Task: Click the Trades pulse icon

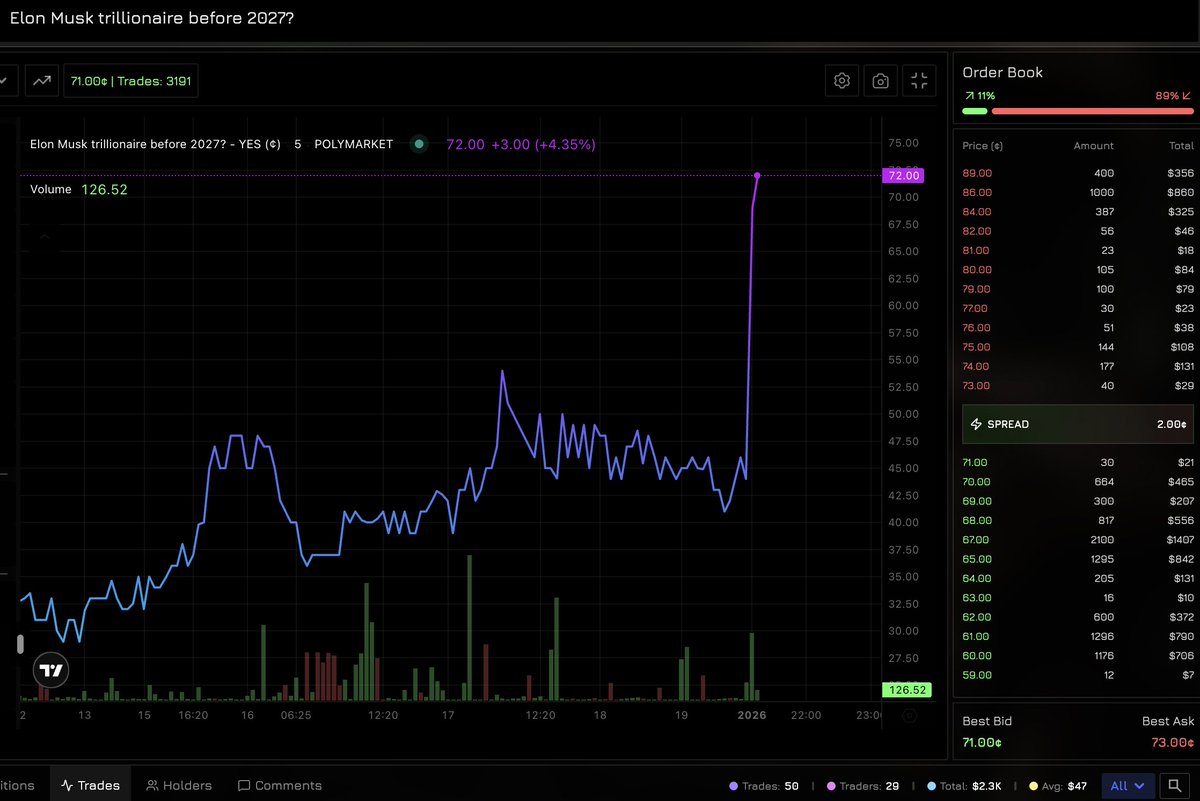Action: 67,786
